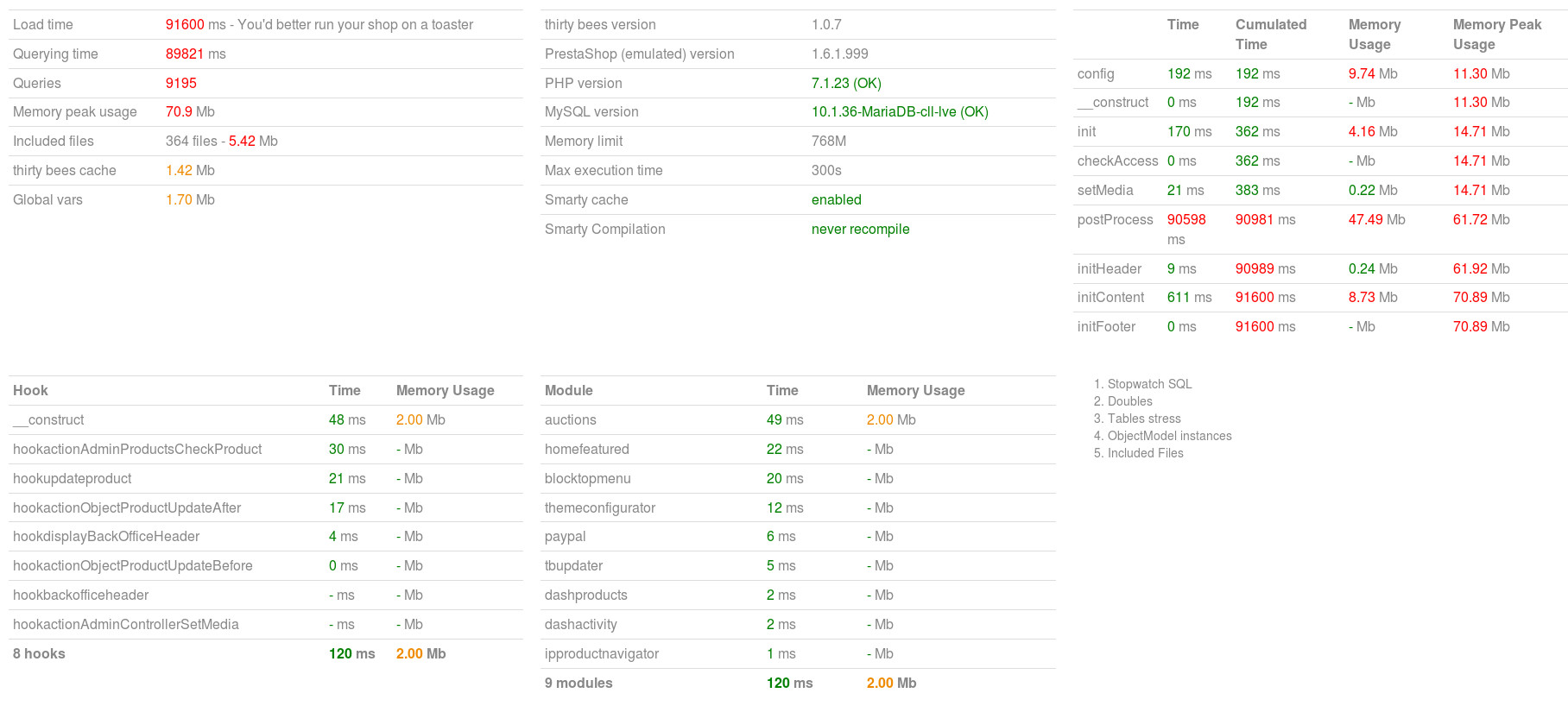The height and width of the screenshot is (712, 1568).
Task: Select the homefeatured module name
Action: [586, 450]
